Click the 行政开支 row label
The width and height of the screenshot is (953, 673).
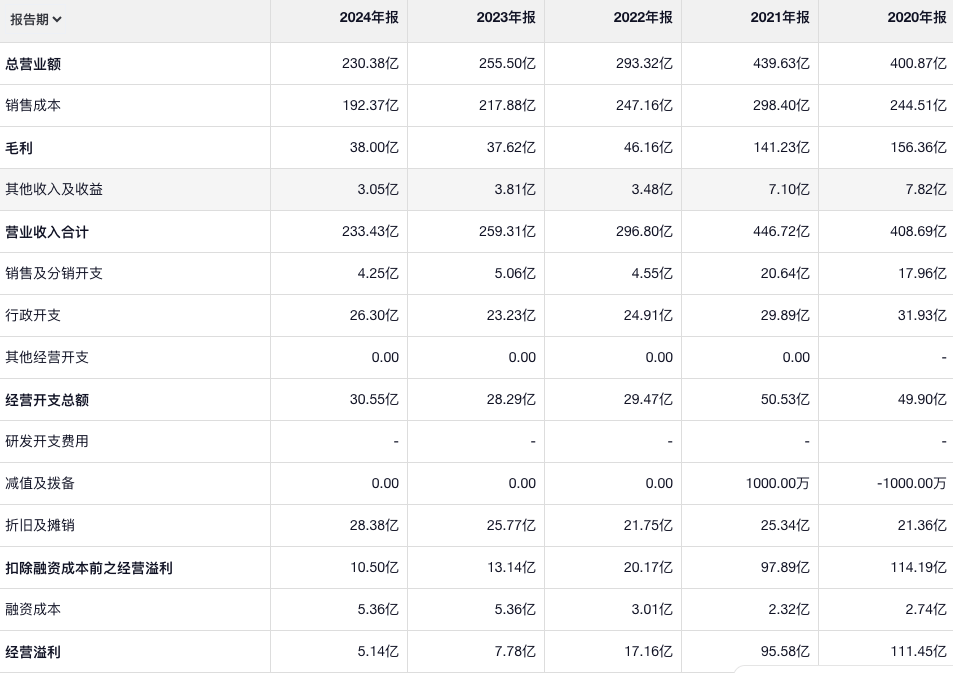(x=33, y=315)
